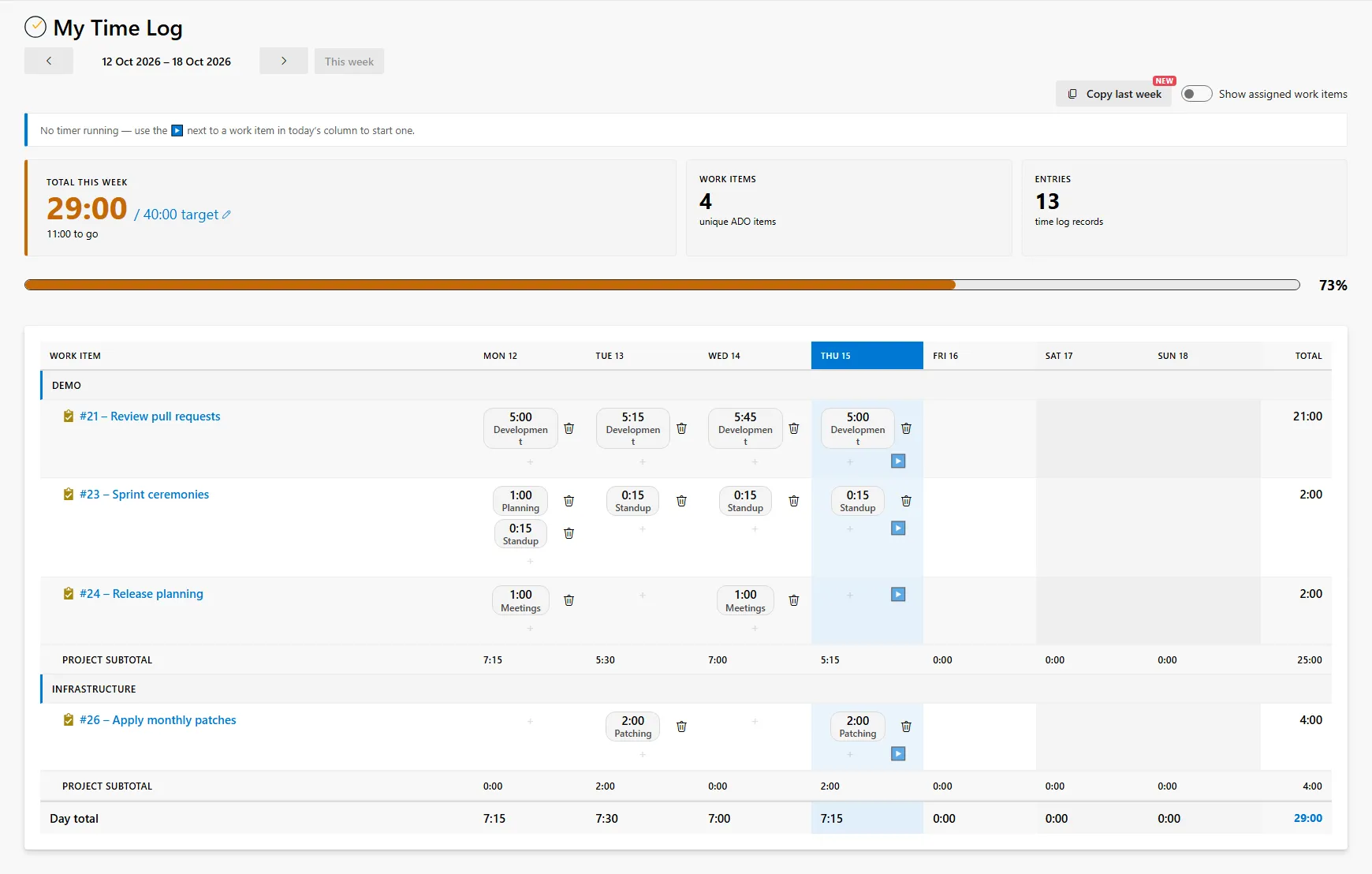1372x874 pixels.
Task: Edit the 40:00 weekly target
Action: pyautogui.click(x=226, y=215)
